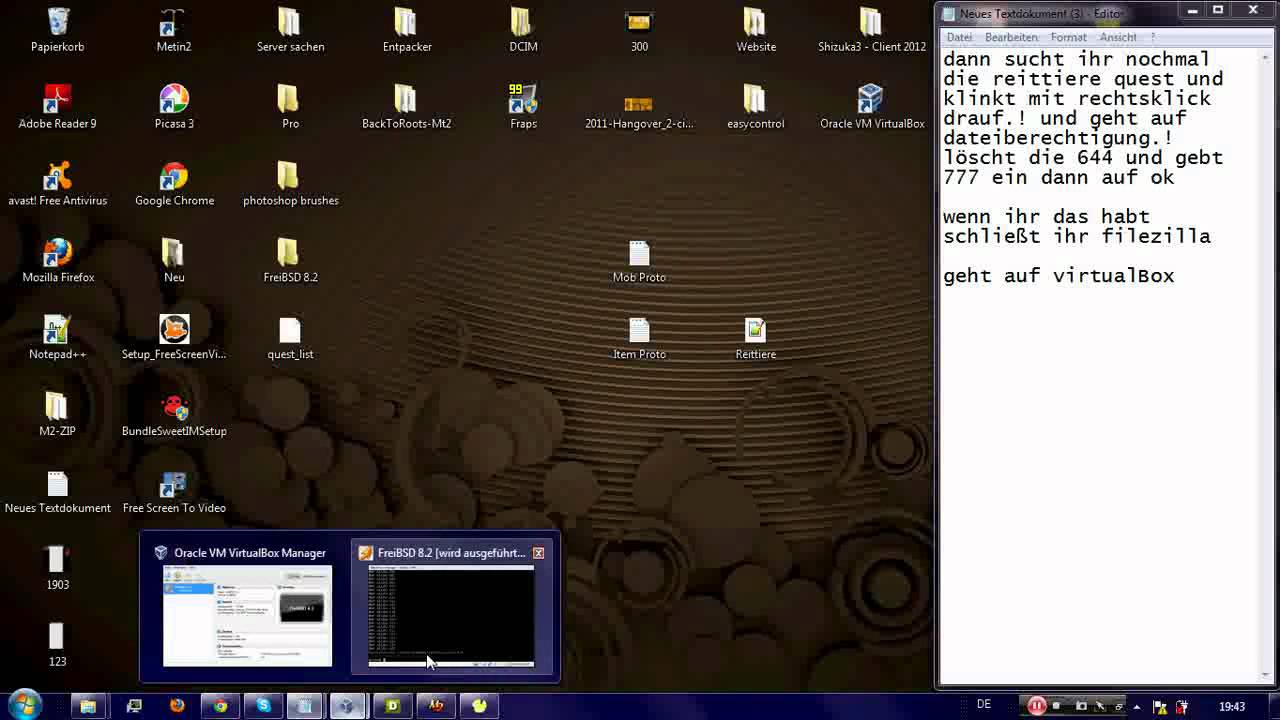Pause recording with the red tray button
Screen dimensions: 1280x720
pyautogui.click(x=1037, y=706)
